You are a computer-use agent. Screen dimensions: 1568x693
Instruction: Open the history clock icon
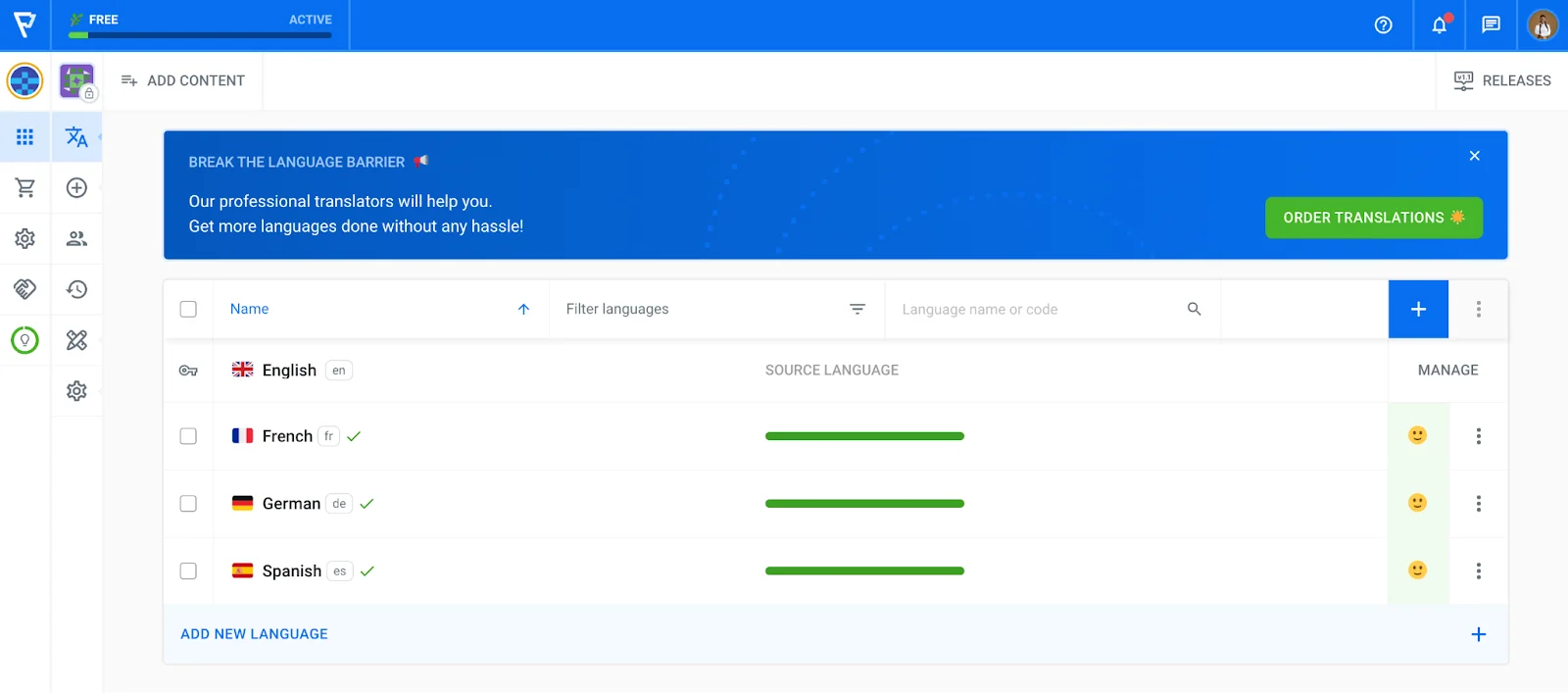click(76, 289)
